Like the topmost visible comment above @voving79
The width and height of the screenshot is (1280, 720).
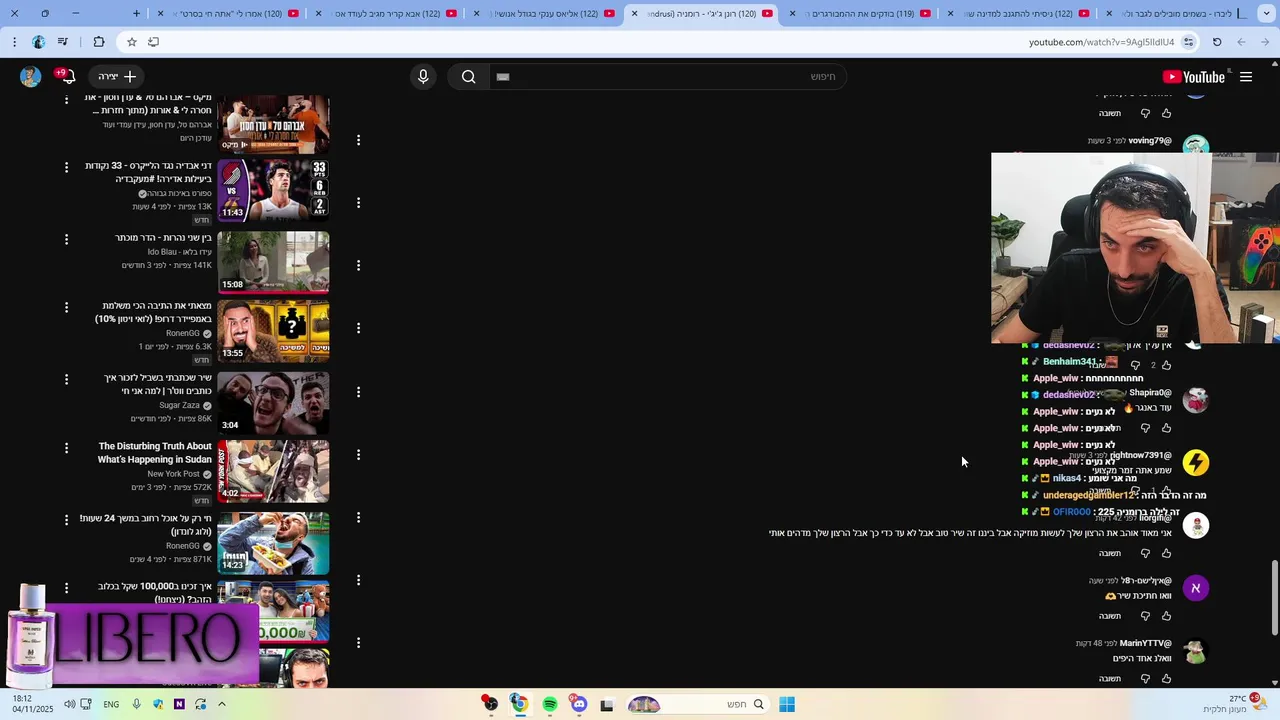[x=1166, y=113]
